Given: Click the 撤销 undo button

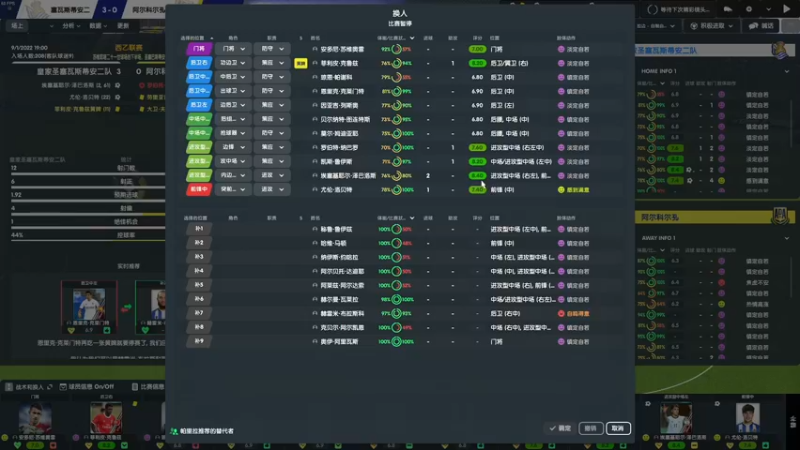Looking at the screenshot, I should click(x=591, y=428).
